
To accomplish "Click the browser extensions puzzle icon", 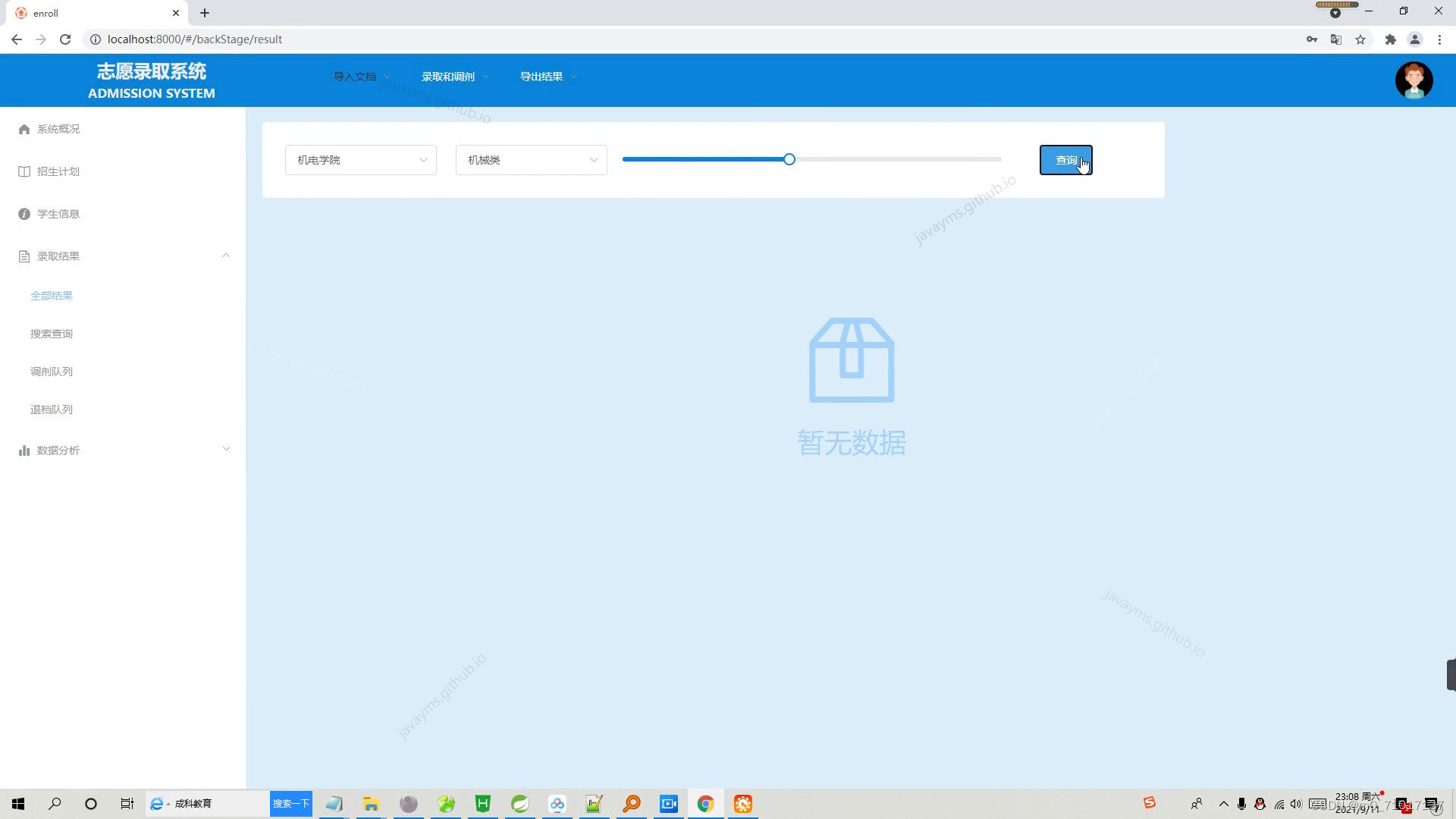I will pyautogui.click(x=1390, y=39).
